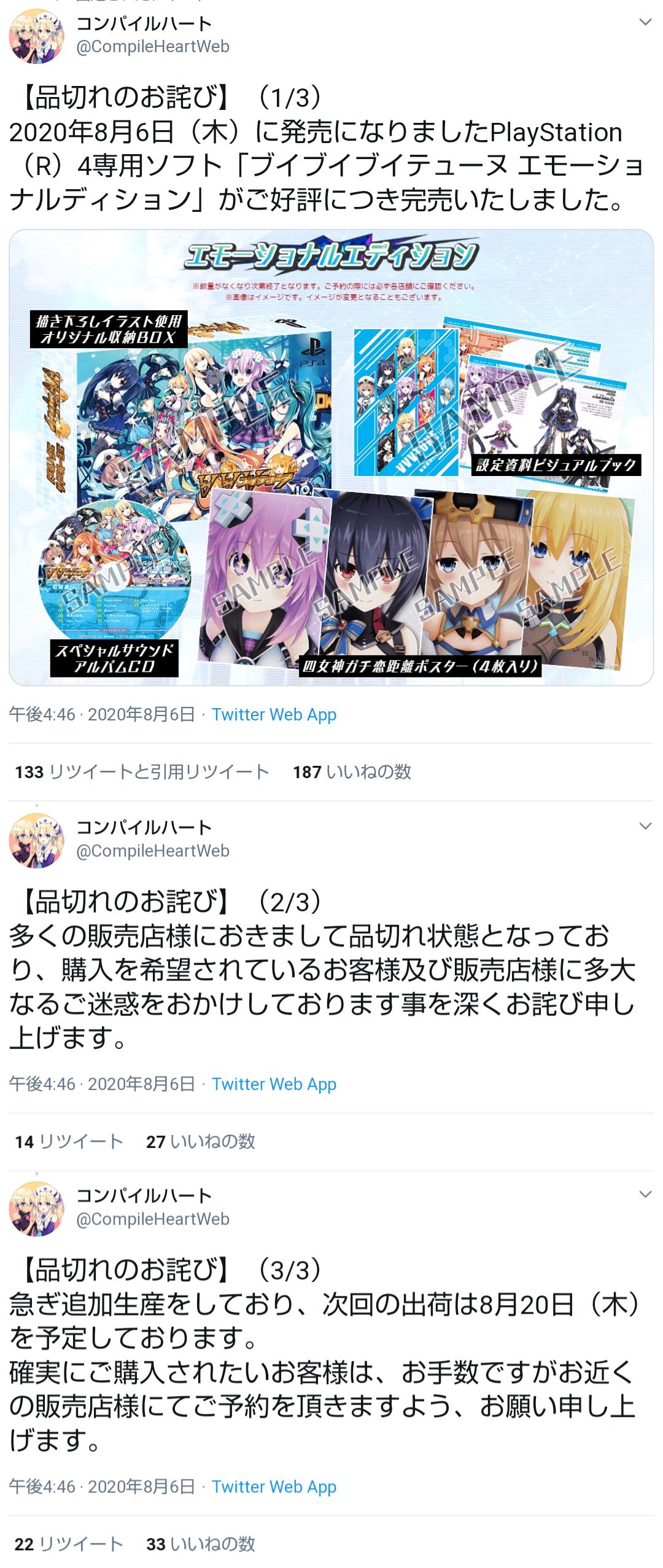Image resolution: width=663 pixels, height=1568 pixels.
Task: Expand options chevron on first tweet
Action: [x=645, y=23]
